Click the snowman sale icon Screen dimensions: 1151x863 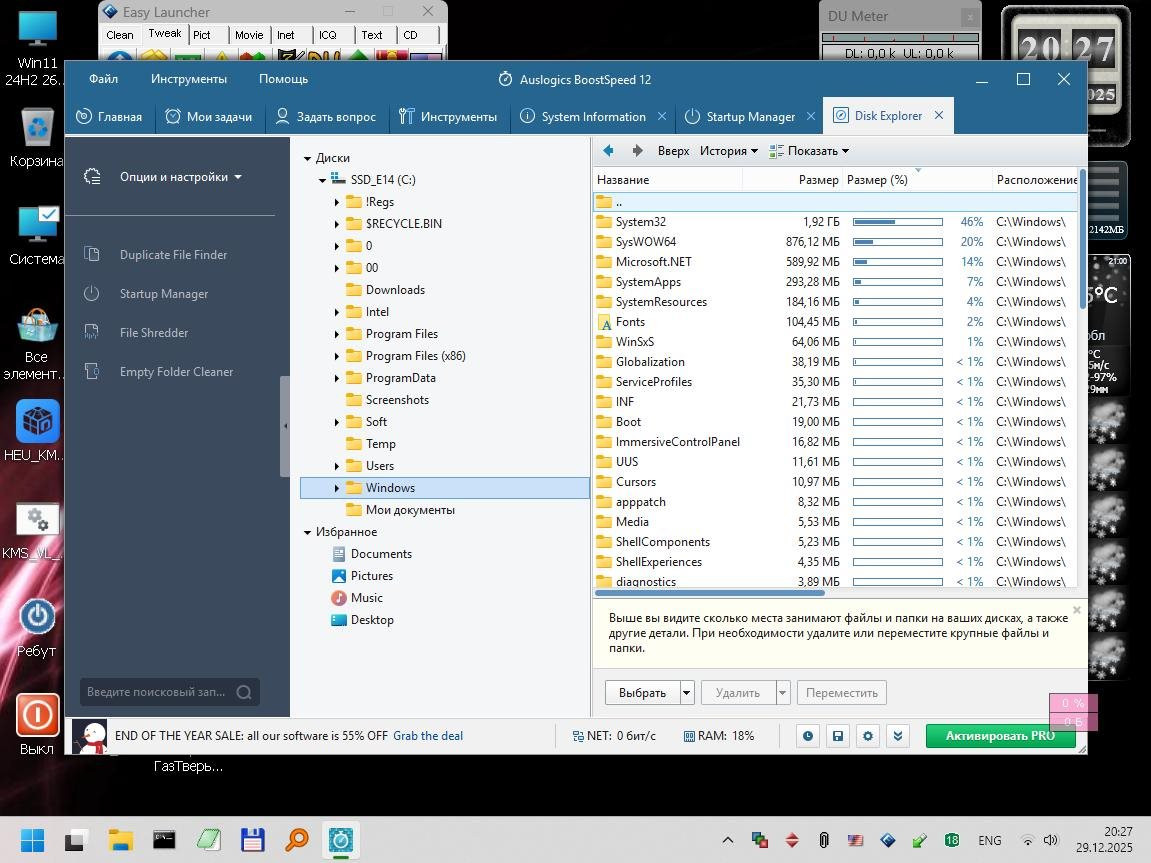coord(91,736)
